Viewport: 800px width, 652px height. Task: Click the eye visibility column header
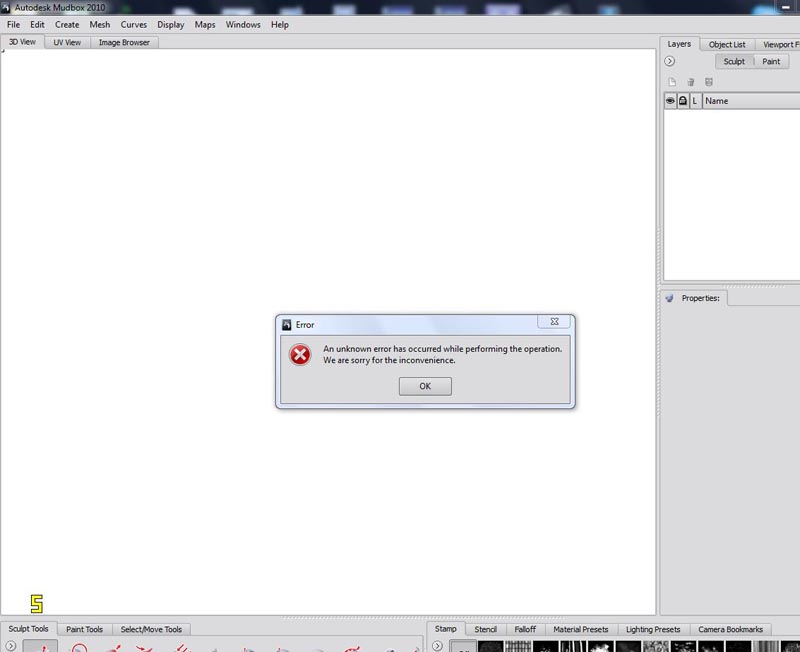point(670,101)
